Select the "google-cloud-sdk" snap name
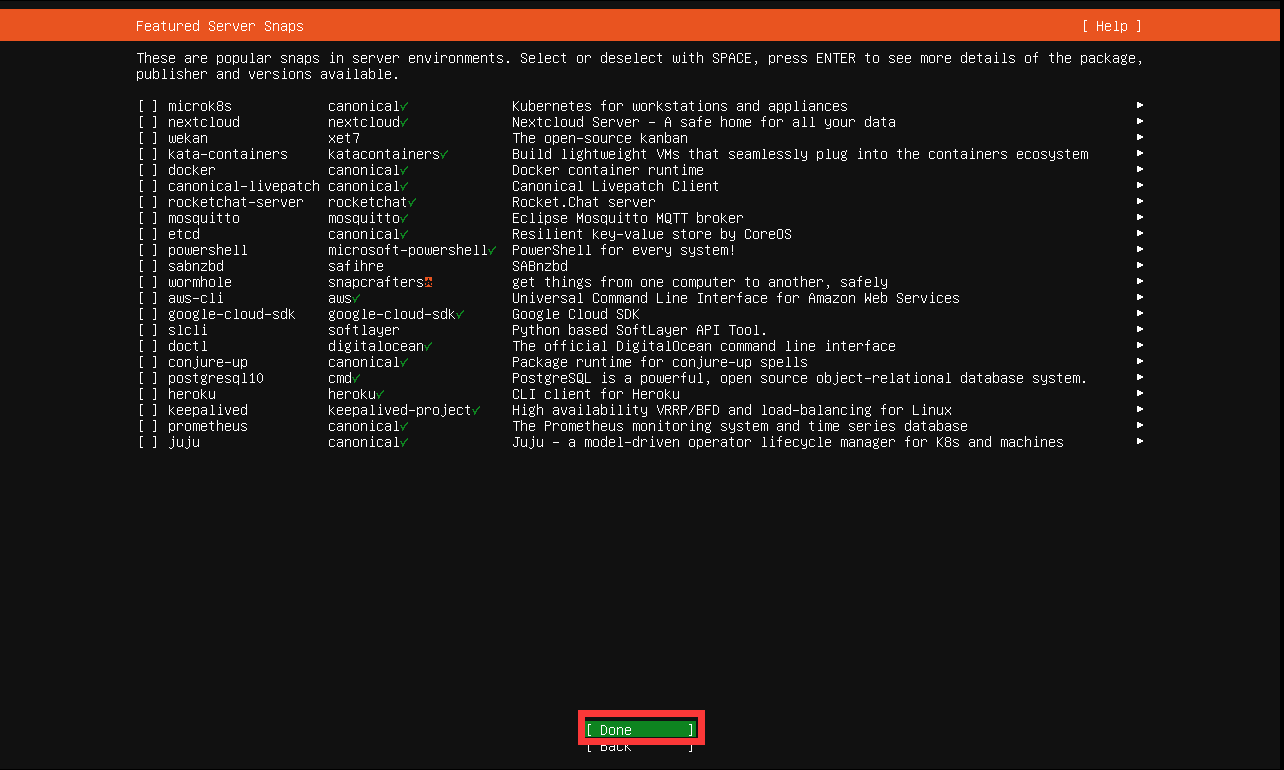 232,314
